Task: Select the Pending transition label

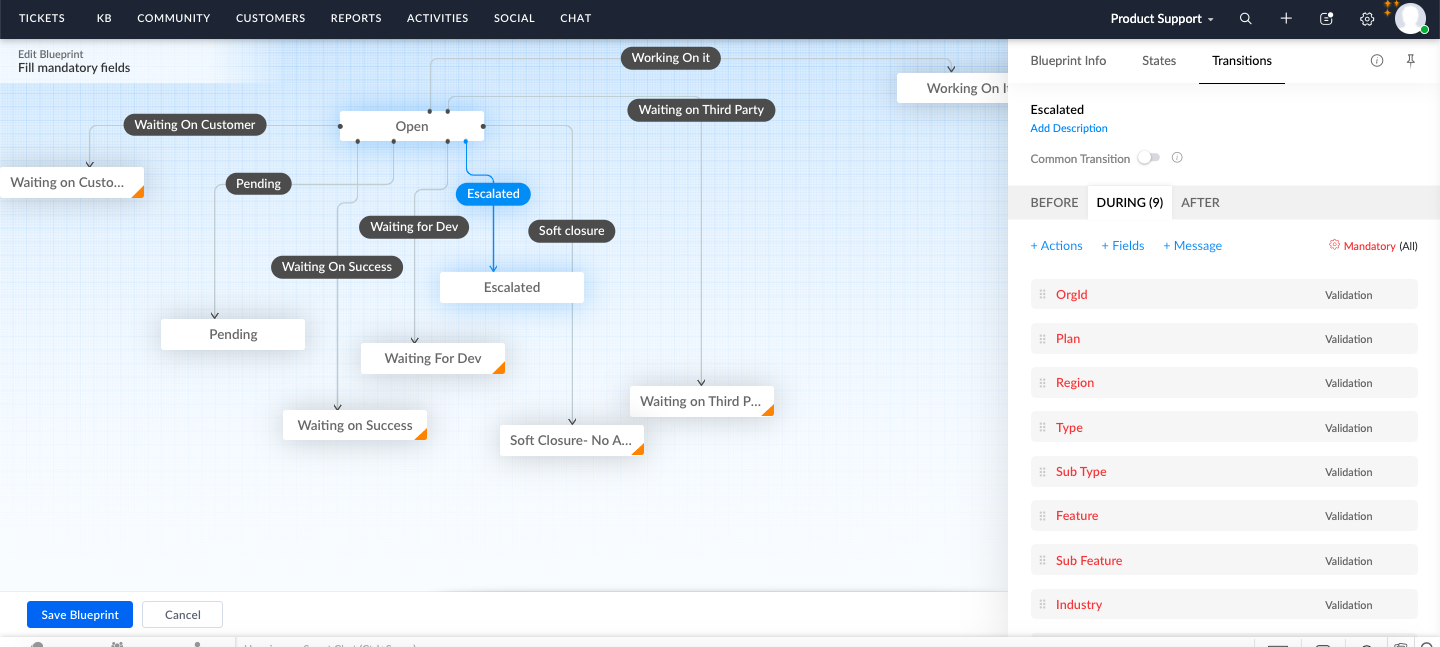Action: [x=258, y=184]
